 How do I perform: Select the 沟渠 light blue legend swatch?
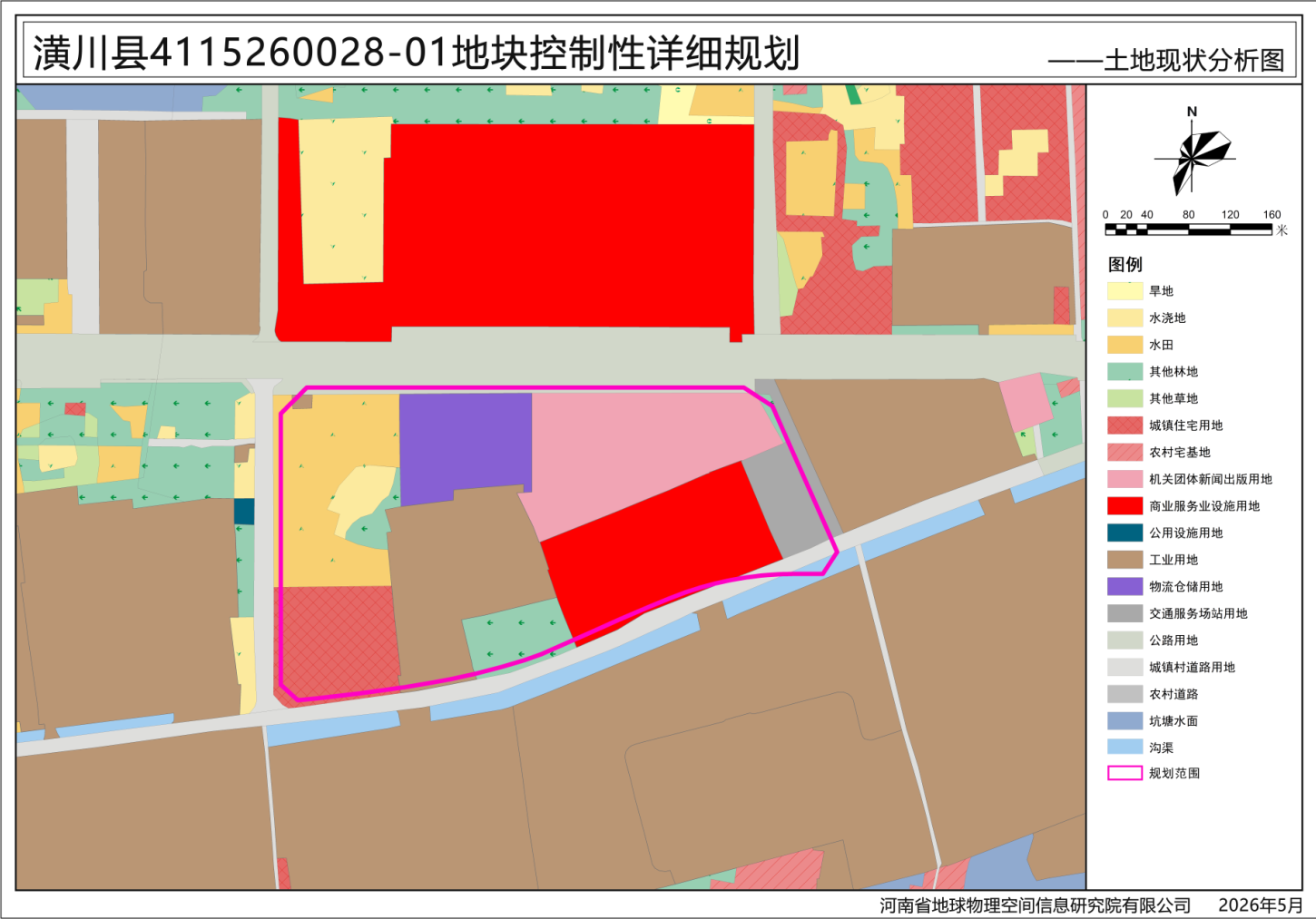tap(1124, 747)
